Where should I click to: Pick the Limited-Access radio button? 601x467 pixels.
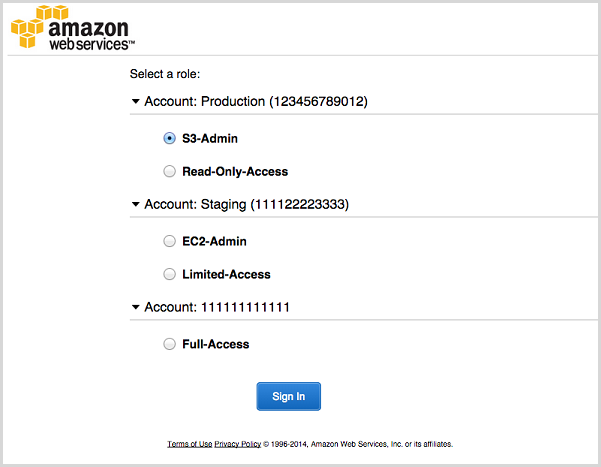[x=169, y=274]
